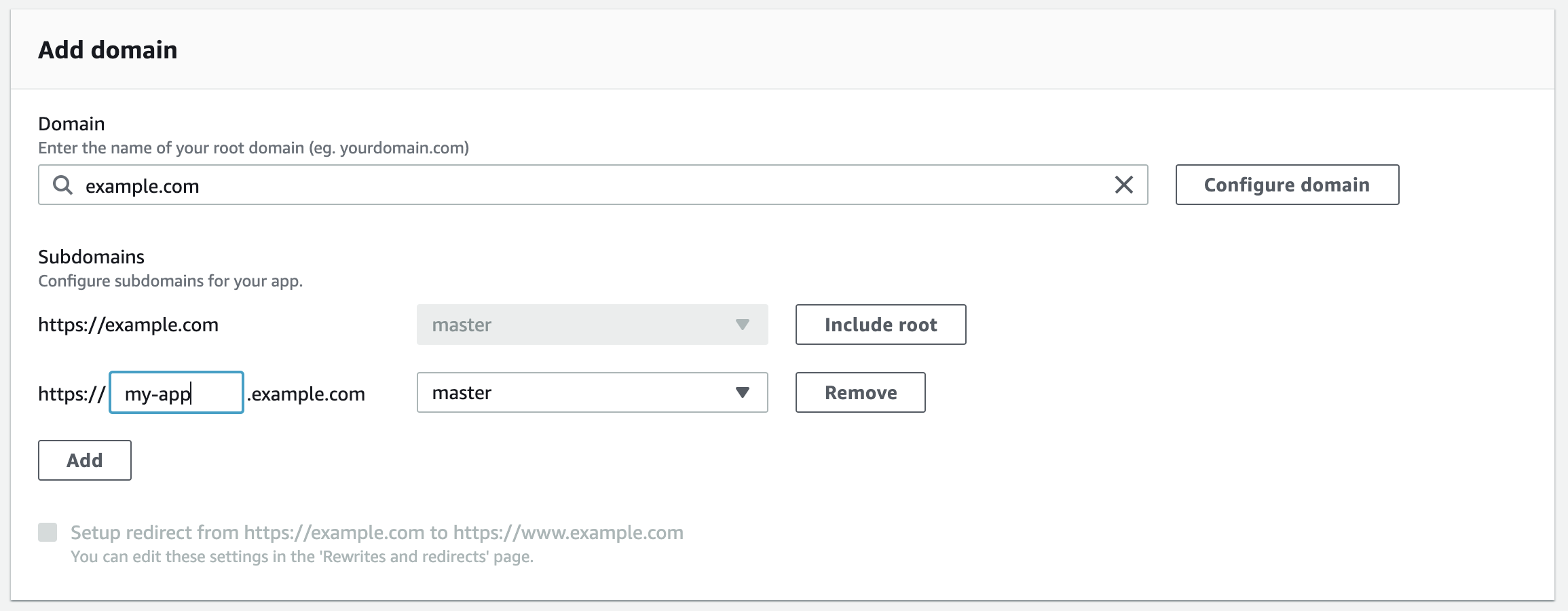Toggle the Setup redirect checkbox

(x=48, y=532)
